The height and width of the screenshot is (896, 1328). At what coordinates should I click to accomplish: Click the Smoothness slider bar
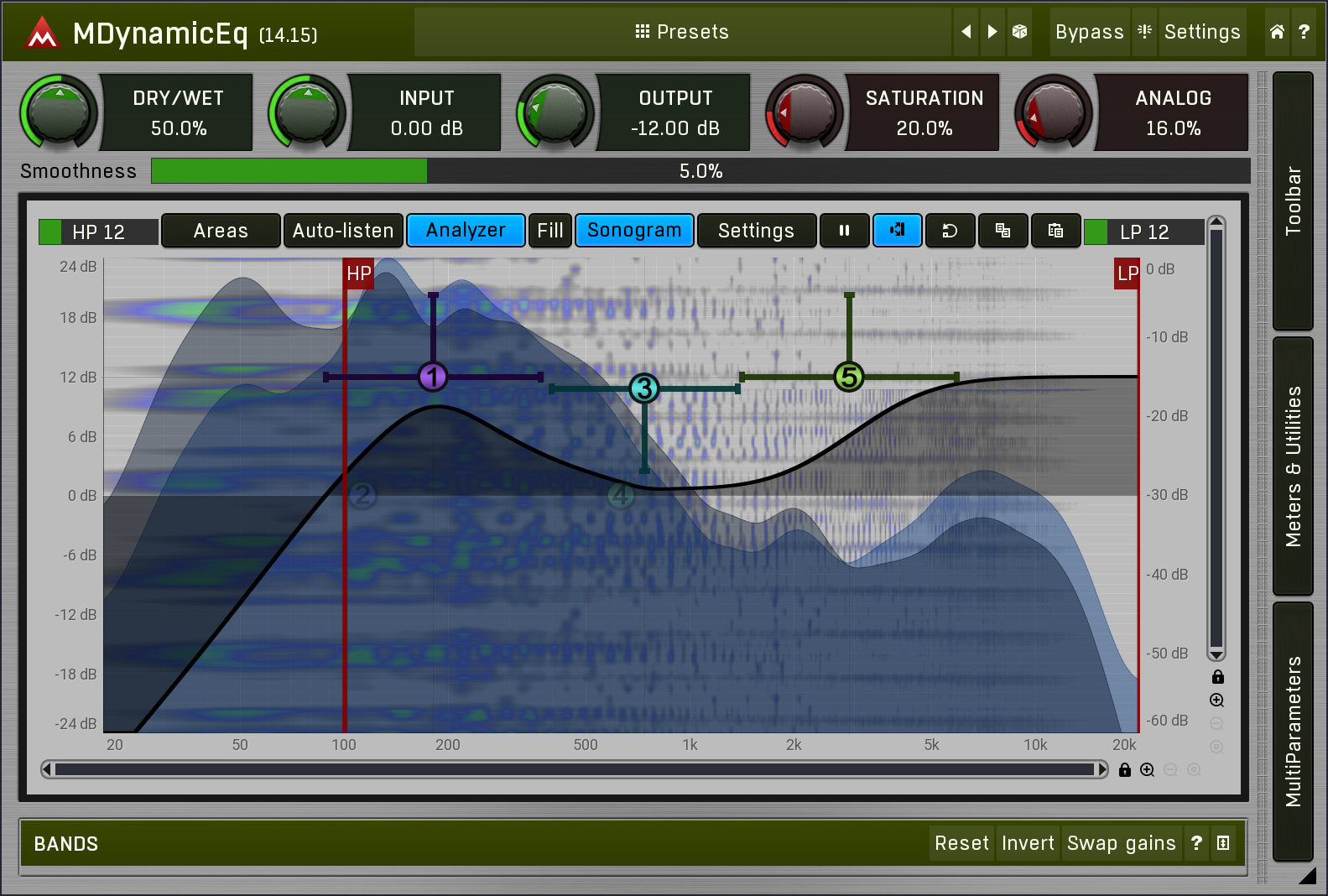click(x=700, y=171)
